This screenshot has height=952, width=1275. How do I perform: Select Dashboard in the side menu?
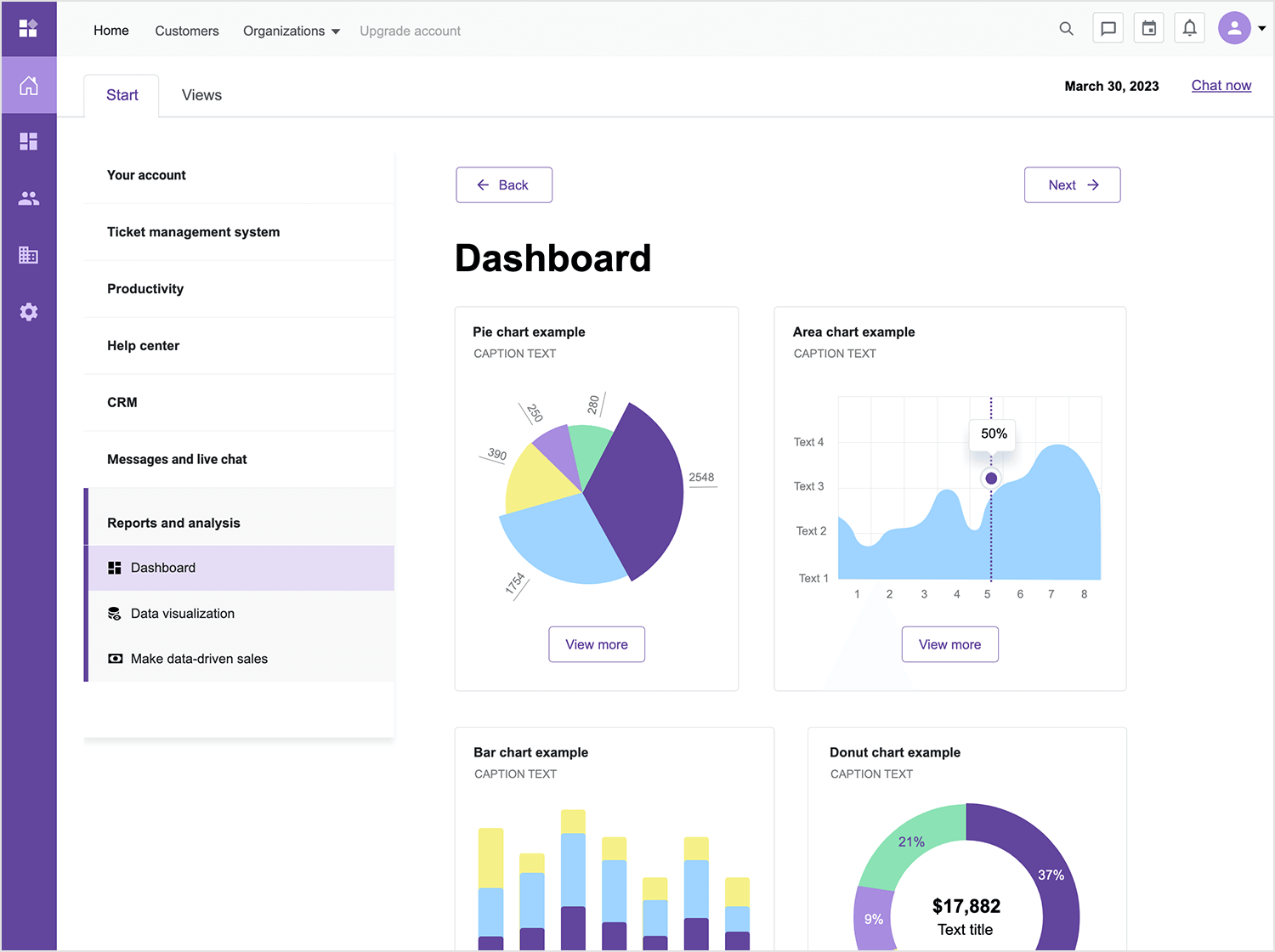[x=241, y=568]
